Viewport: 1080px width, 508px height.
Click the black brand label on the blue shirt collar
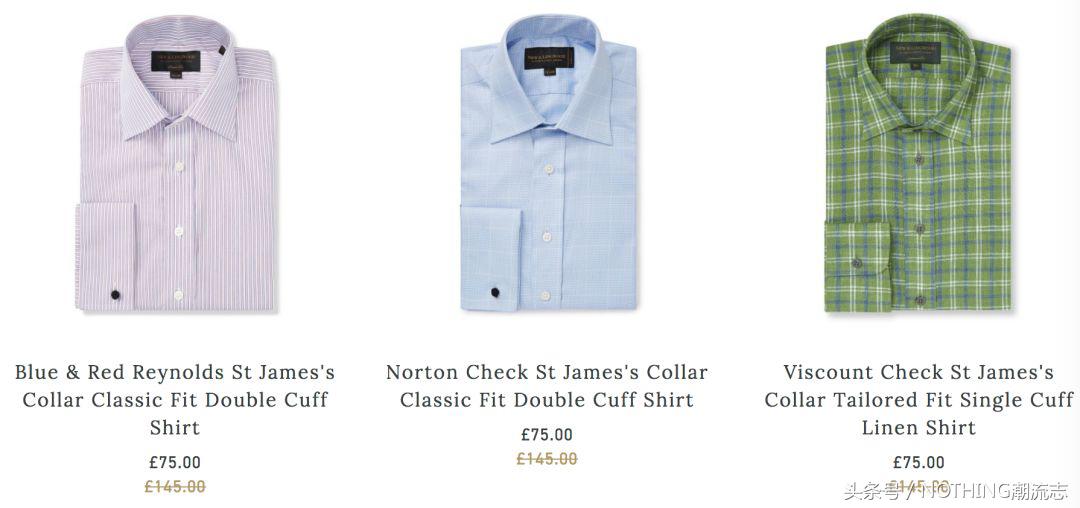click(x=549, y=59)
